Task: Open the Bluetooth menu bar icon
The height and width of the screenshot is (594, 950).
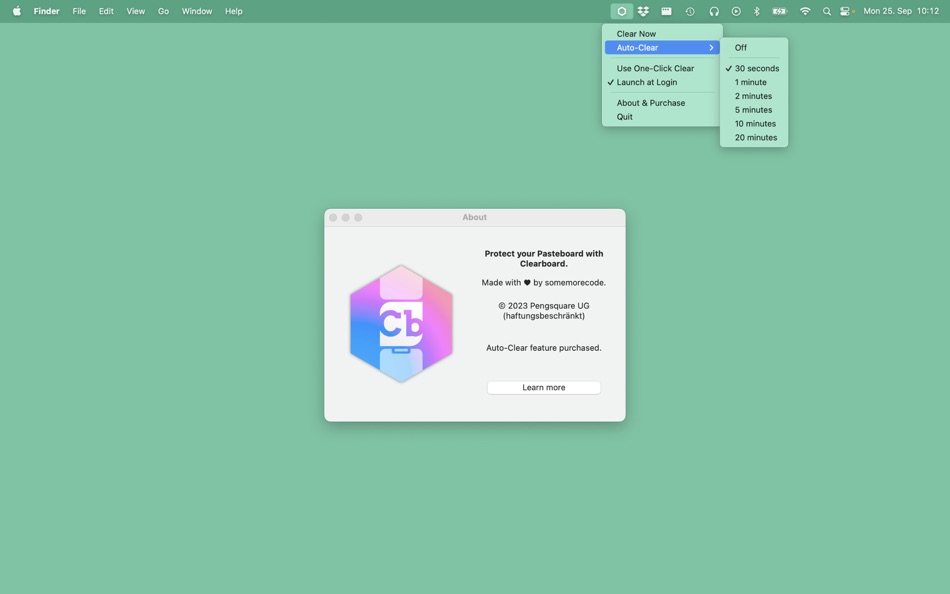Action: tap(756, 11)
